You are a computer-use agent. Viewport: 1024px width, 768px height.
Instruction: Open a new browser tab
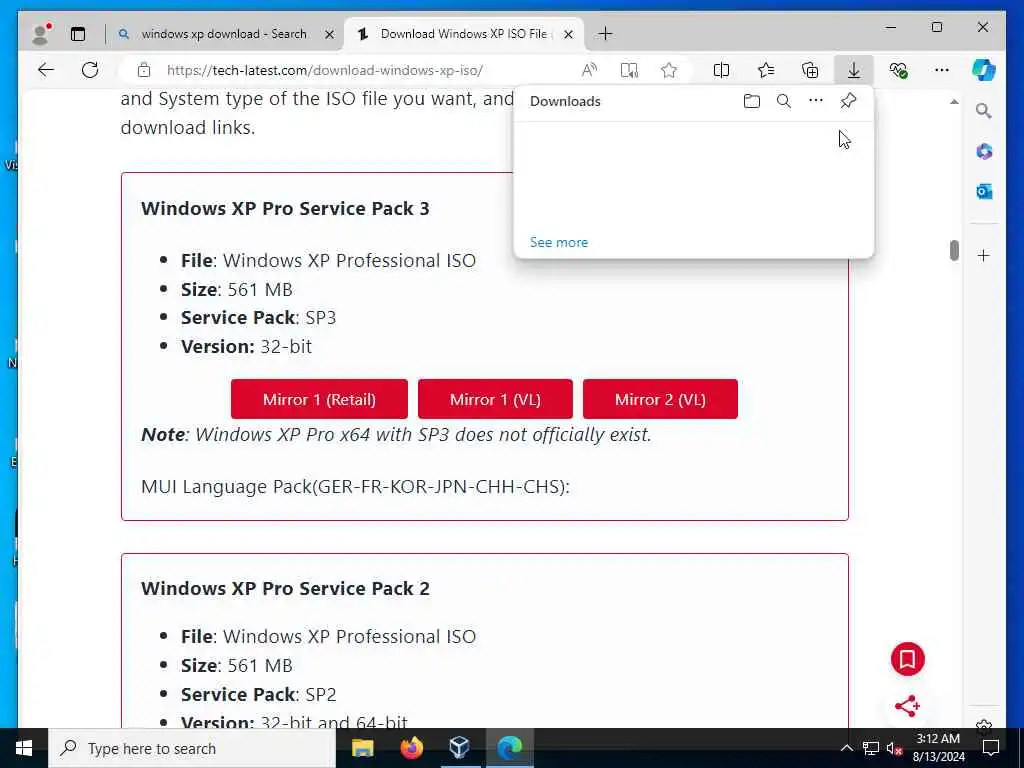[605, 34]
